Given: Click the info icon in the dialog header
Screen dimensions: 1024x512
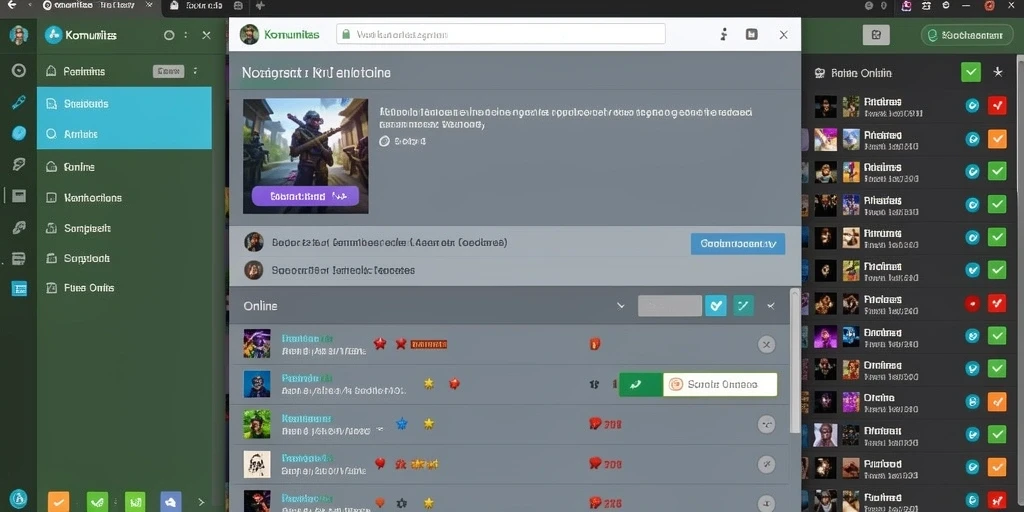Looking at the screenshot, I should [724, 35].
